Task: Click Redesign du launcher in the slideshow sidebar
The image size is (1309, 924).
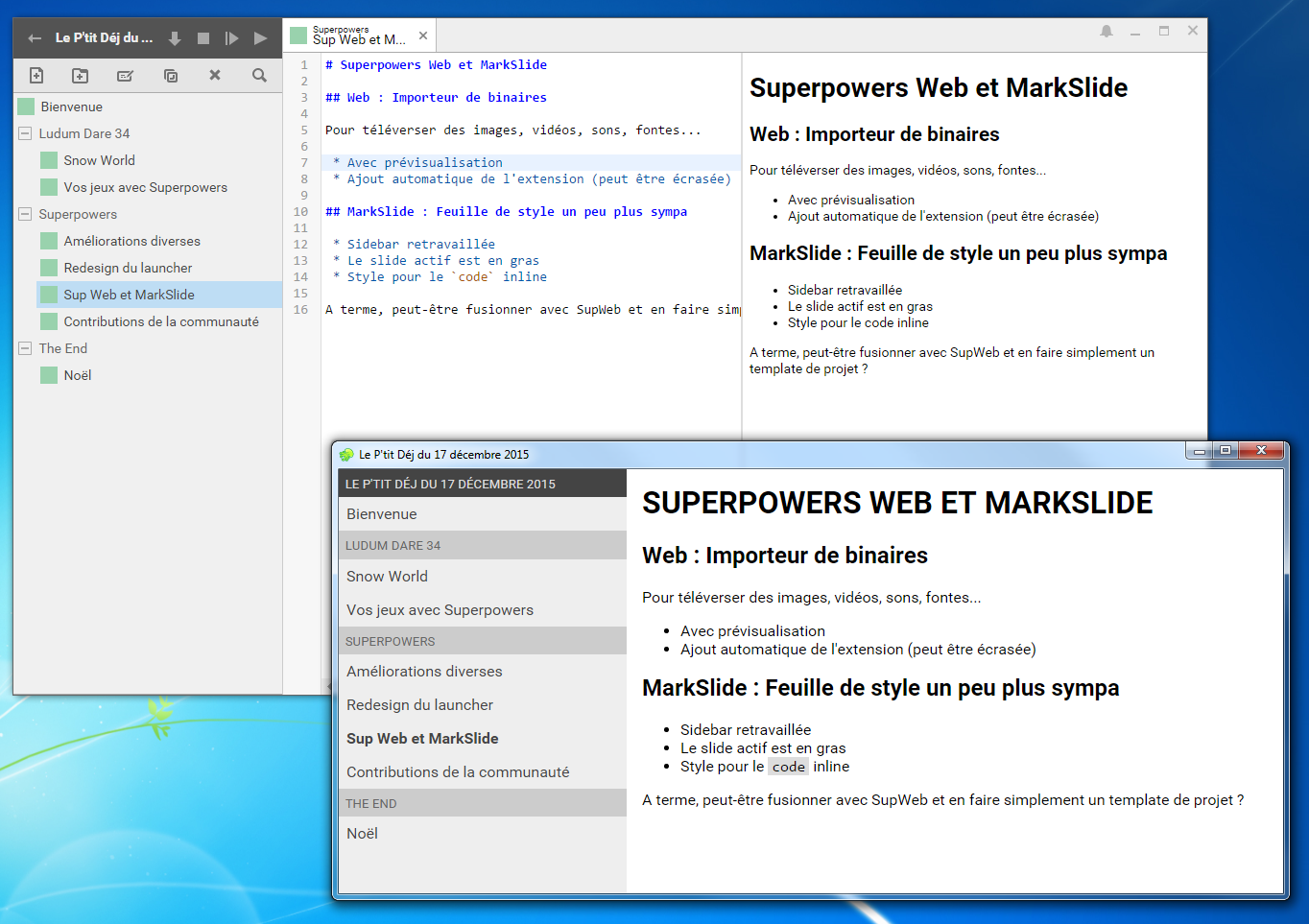Action: pyautogui.click(x=482, y=704)
